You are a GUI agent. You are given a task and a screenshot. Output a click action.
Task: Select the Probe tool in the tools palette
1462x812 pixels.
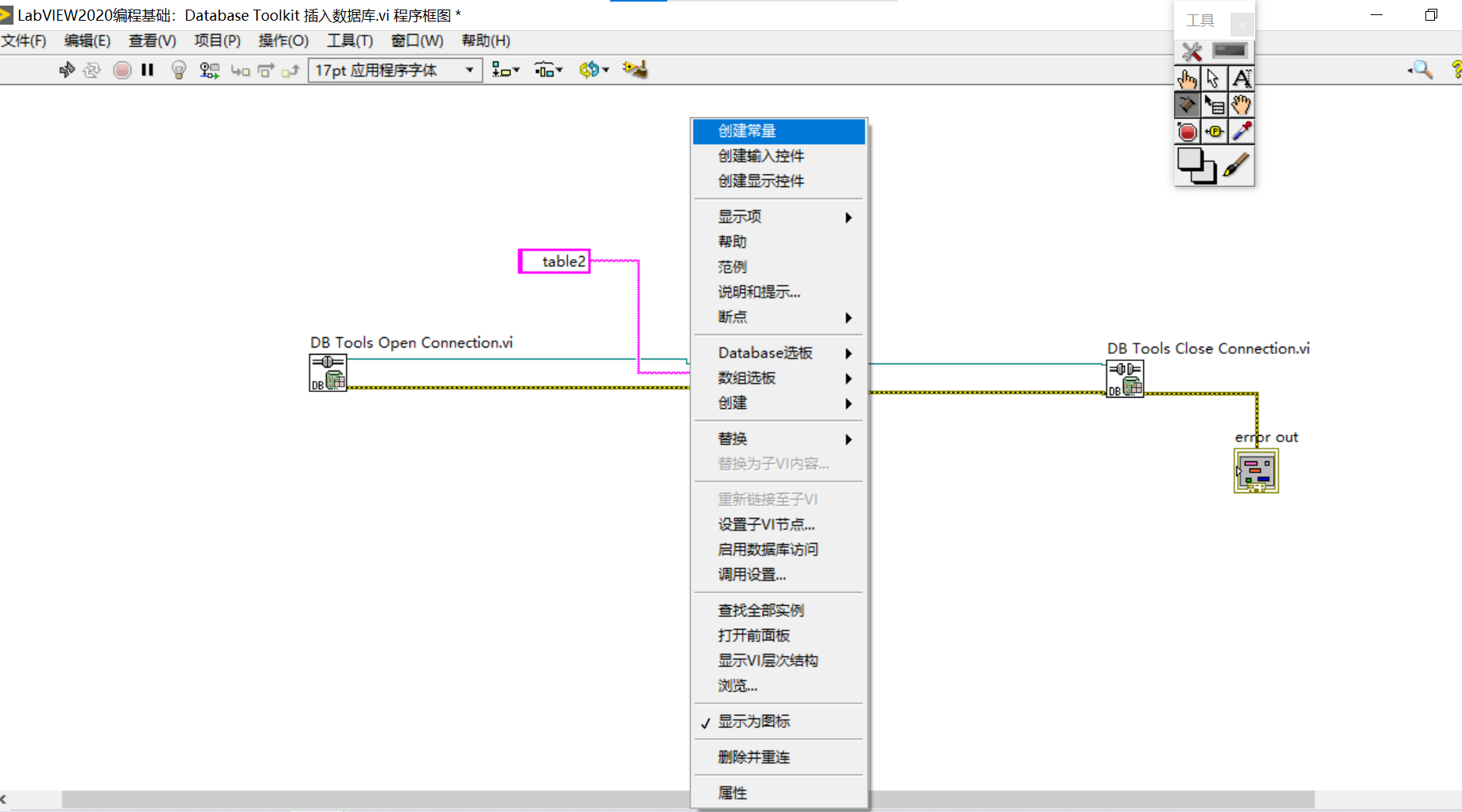[x=1215, y=131]
